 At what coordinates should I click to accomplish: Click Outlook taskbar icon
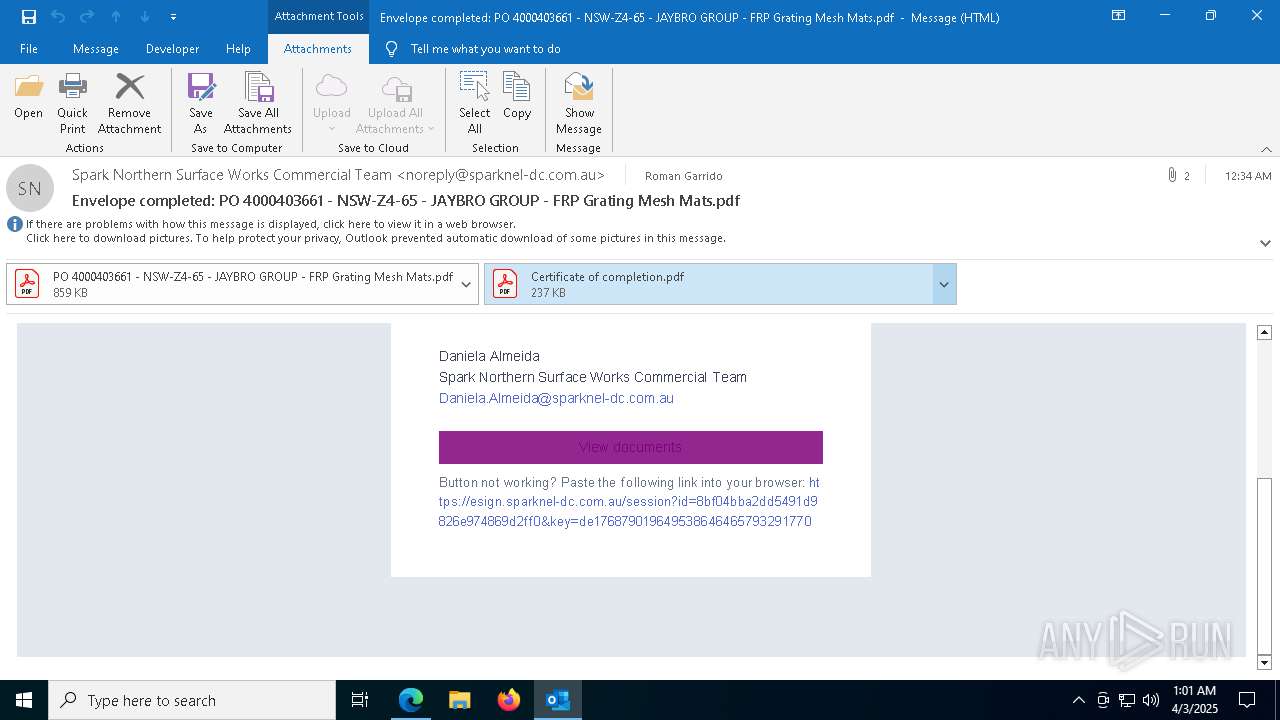[x=558, y=700]
